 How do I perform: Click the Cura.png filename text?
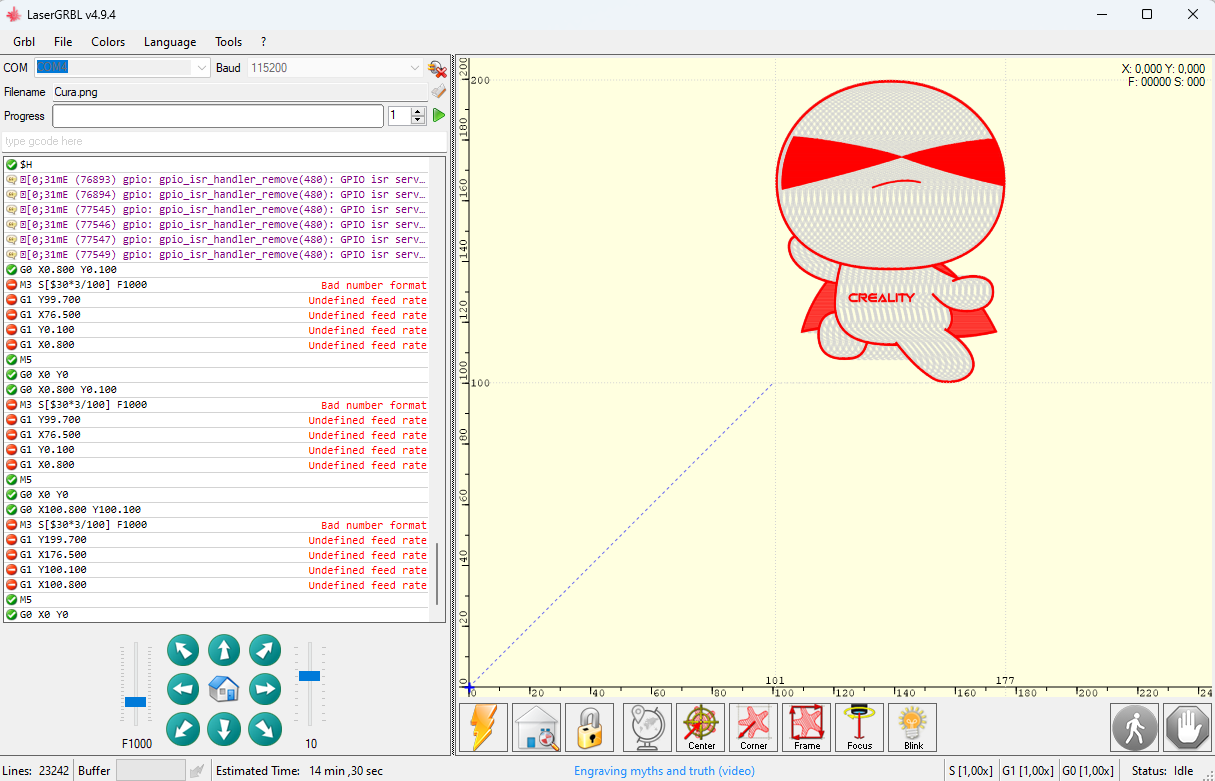[x=76, y=92]
